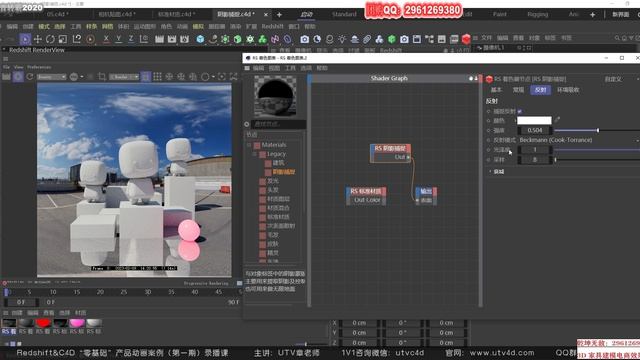This screenshot has width=640, height=360.
Task: Select the red material thumbnail in material manager
Action: (x=43, y=323)
